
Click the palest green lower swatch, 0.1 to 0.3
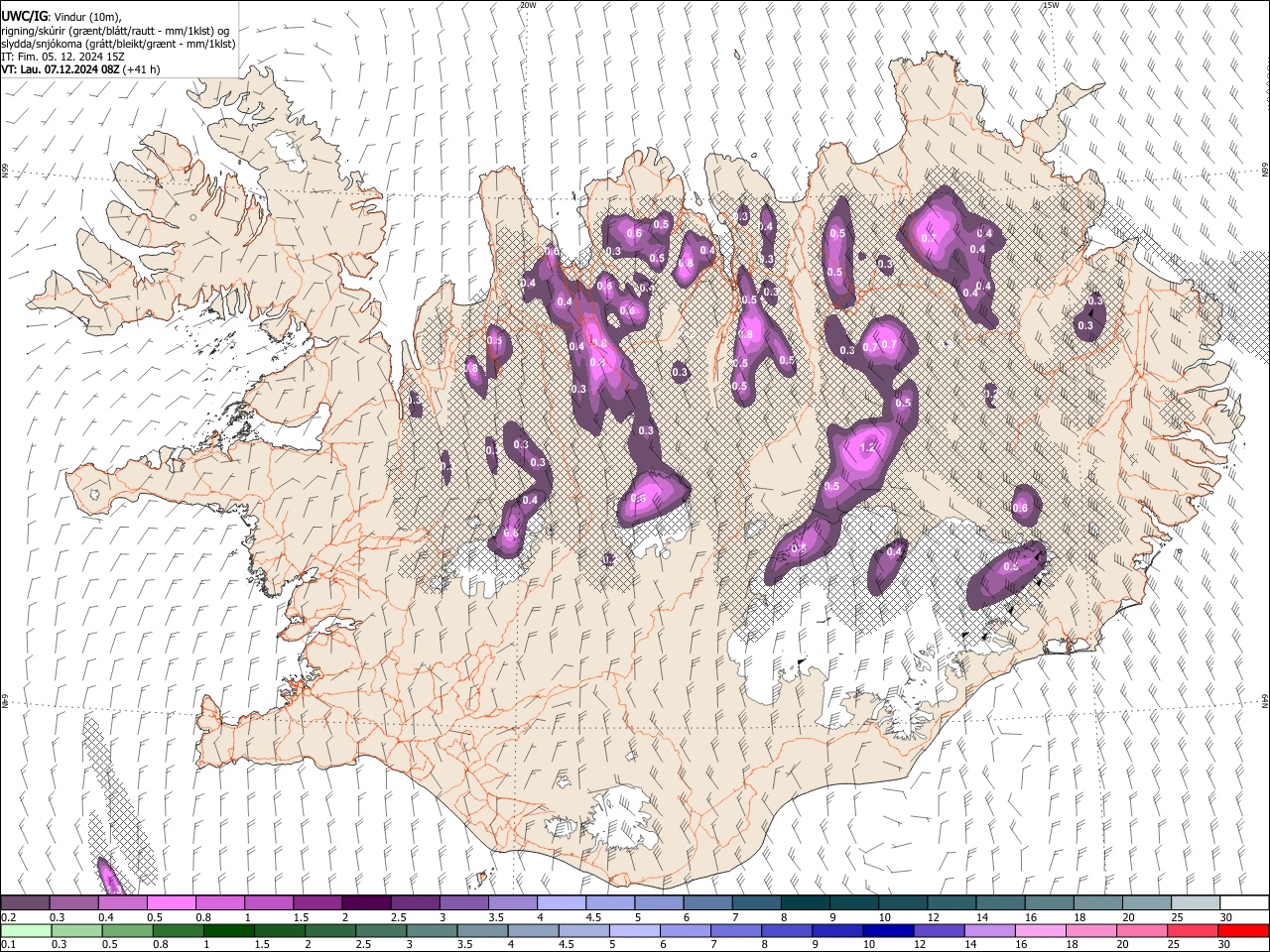pyautogui.click(x=26, y=930)
